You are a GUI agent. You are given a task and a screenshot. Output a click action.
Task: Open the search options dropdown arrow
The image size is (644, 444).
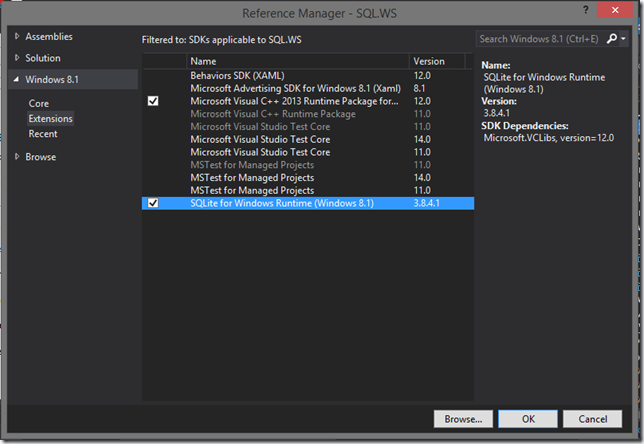pos(623,39)
